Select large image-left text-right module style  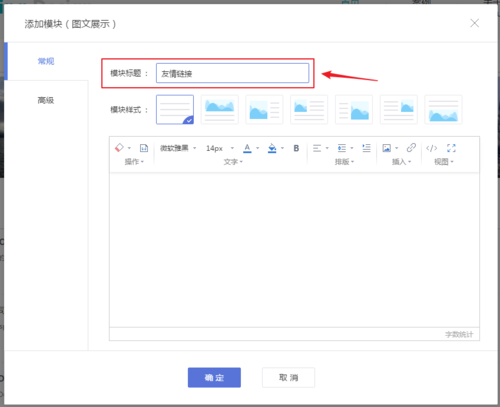coord(264,109)
